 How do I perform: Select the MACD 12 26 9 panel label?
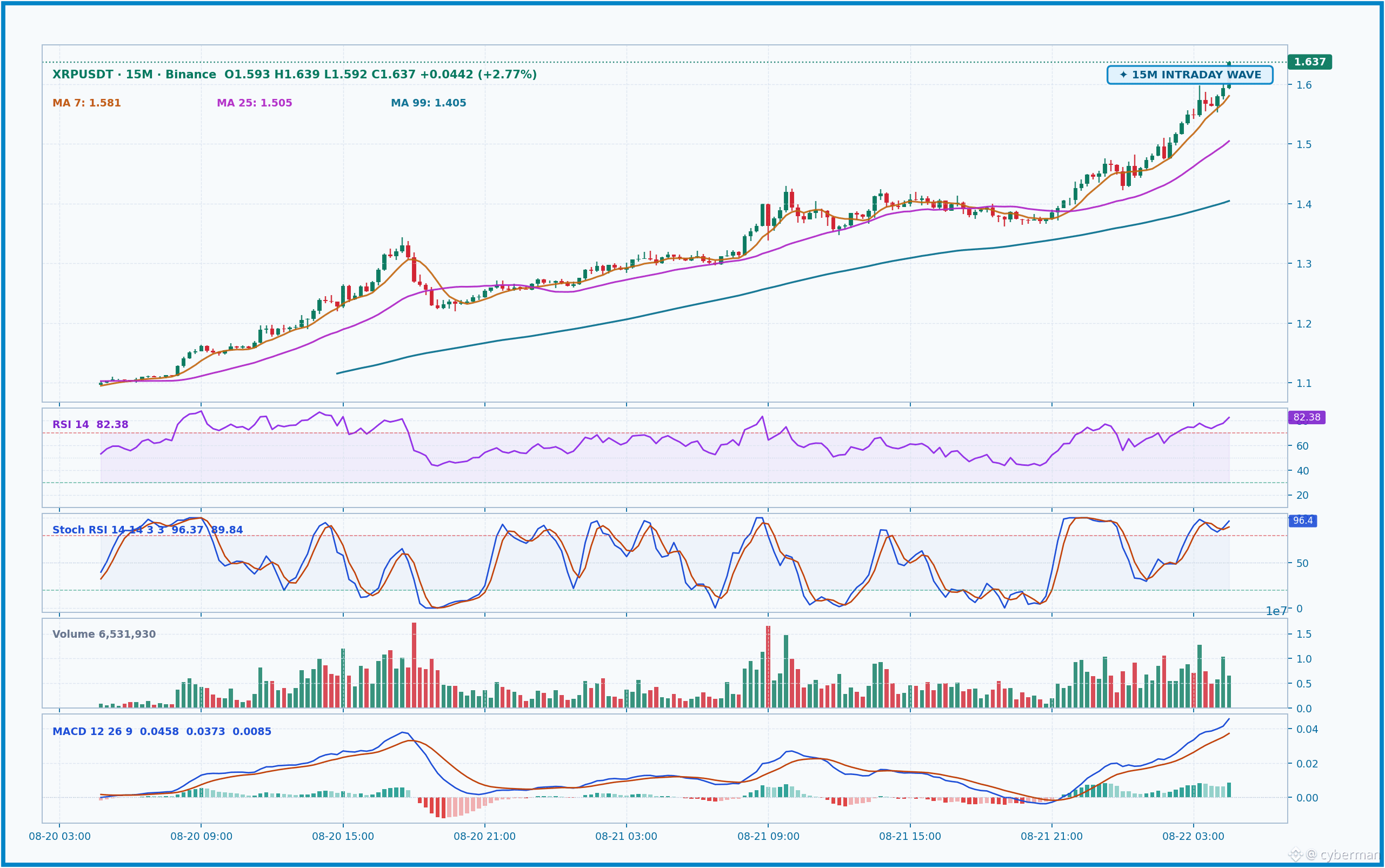click(162, 732)
